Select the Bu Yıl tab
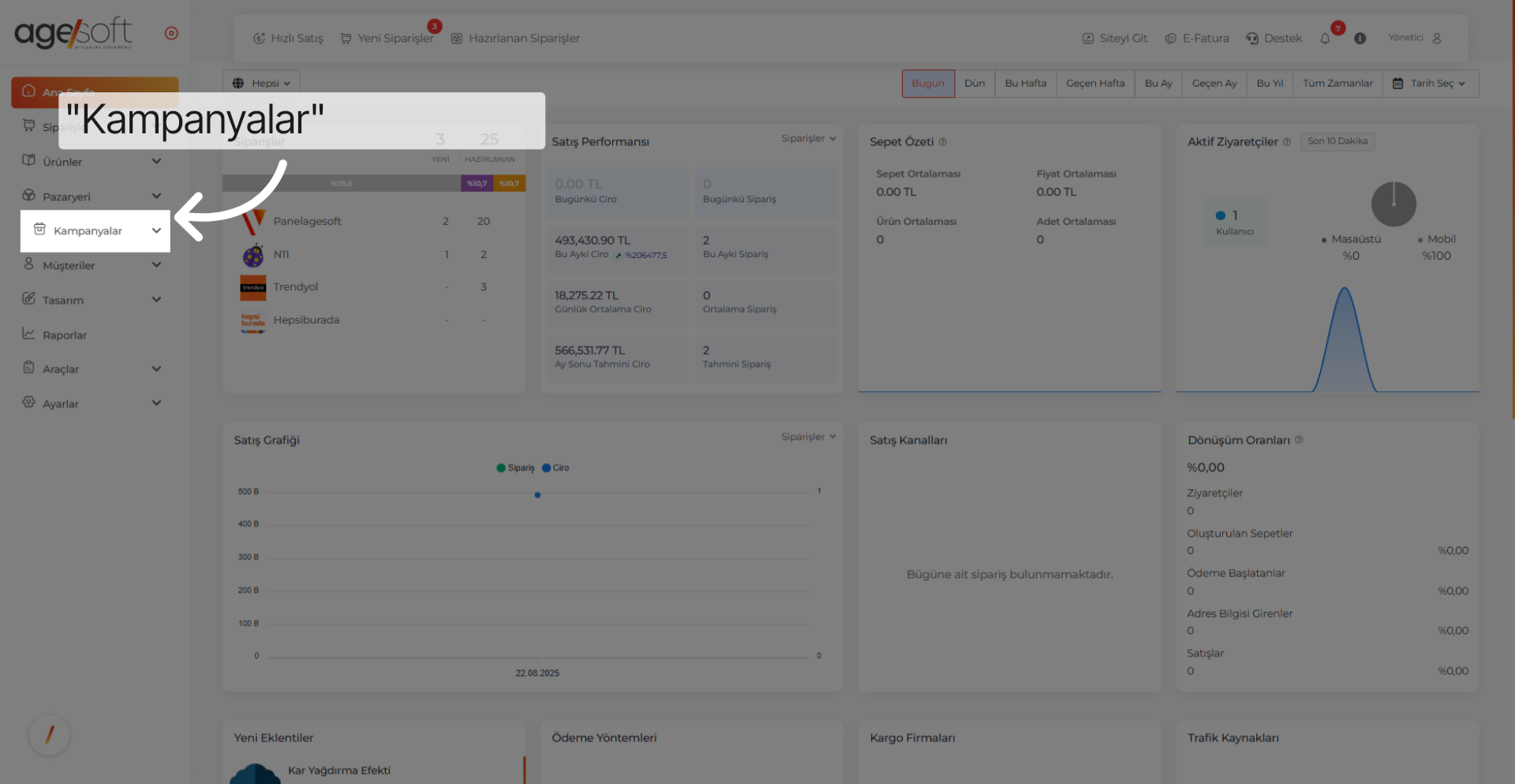1515x784 pixels. [x=1270, y=83]
